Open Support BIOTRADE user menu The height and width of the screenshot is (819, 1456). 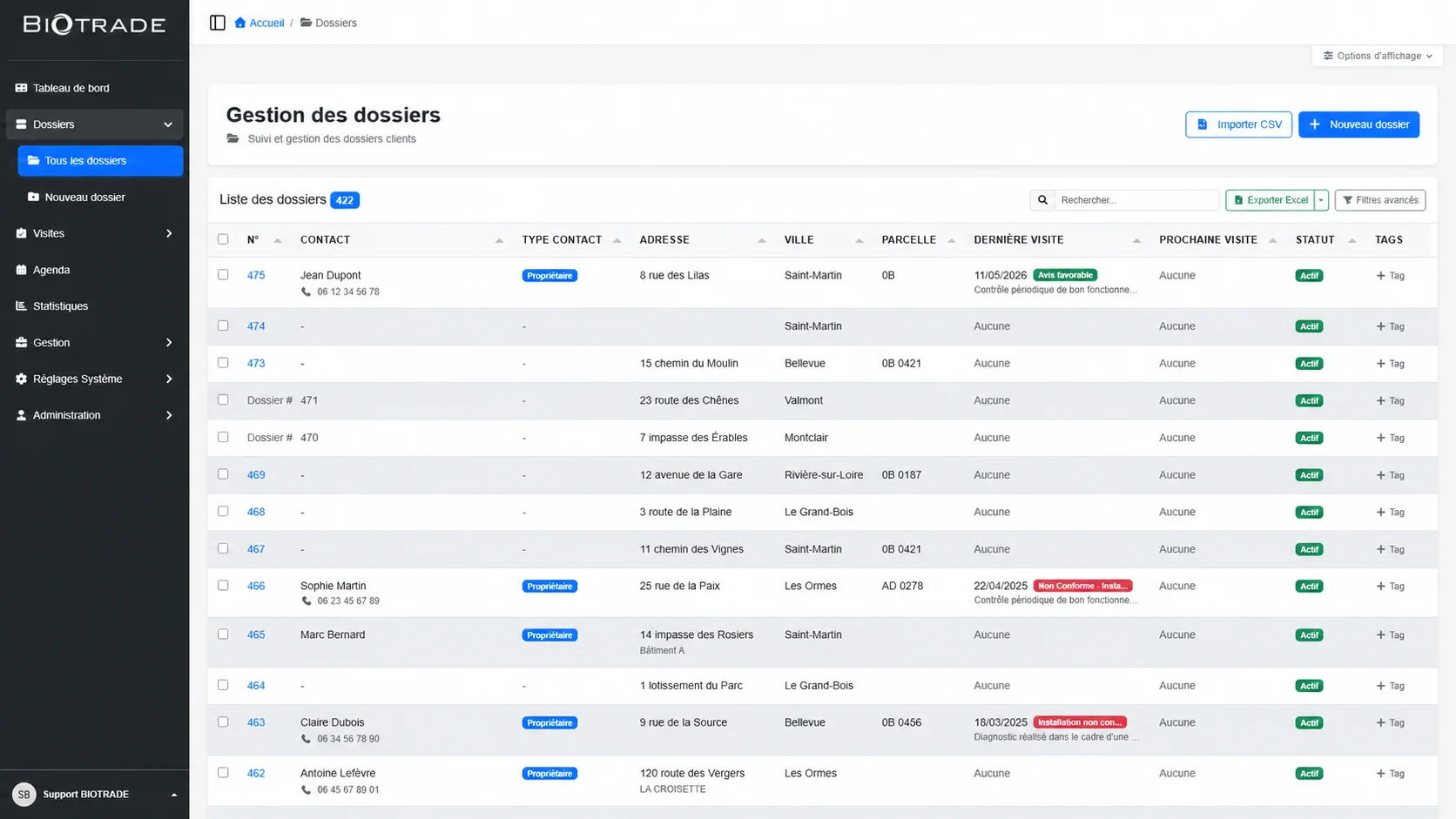(x=94, y=794)
